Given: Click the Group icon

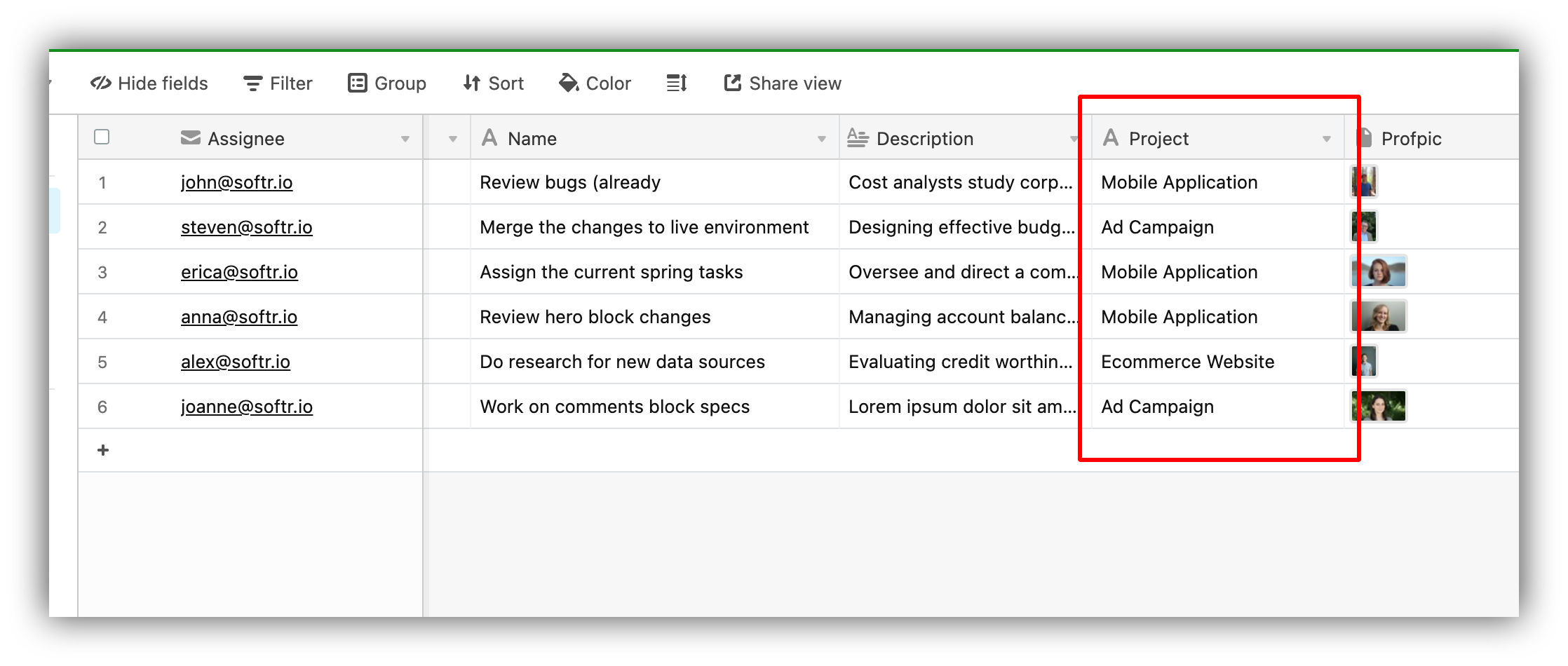Looking at the screenshot, I should [x=358, y=83].
